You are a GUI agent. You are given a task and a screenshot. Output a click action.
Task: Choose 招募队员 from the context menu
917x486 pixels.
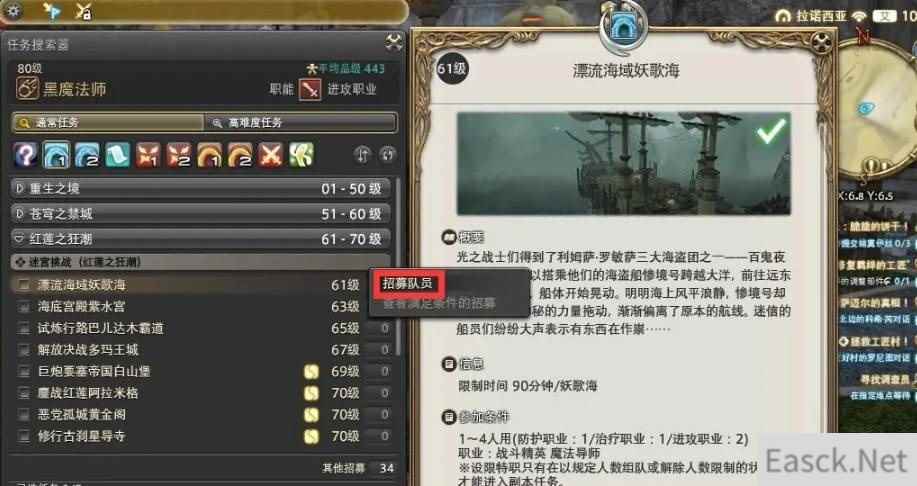pos(407,284)
